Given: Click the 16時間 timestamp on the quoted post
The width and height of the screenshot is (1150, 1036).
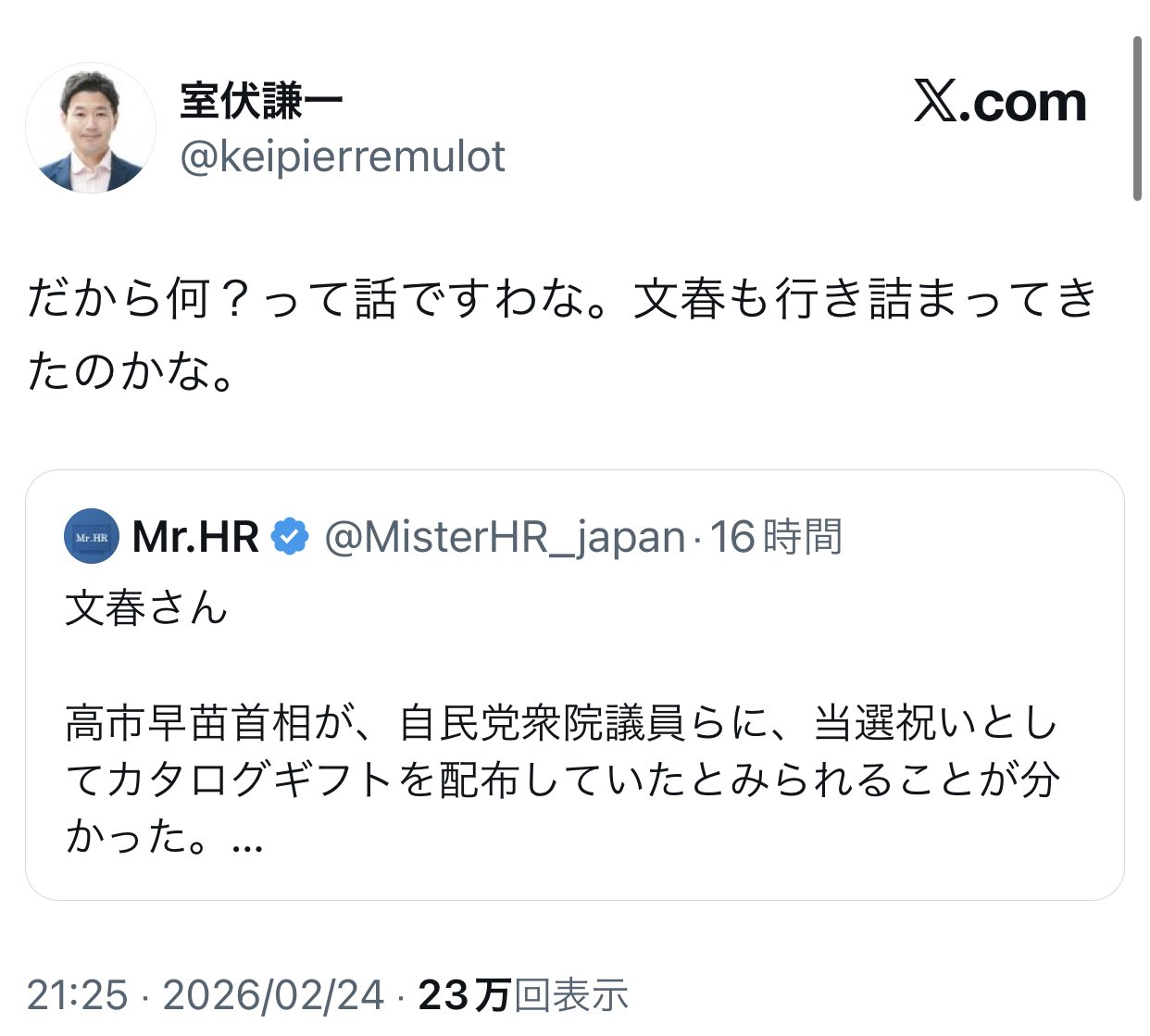Looking at the screenshot, I should tap(776, 537).
